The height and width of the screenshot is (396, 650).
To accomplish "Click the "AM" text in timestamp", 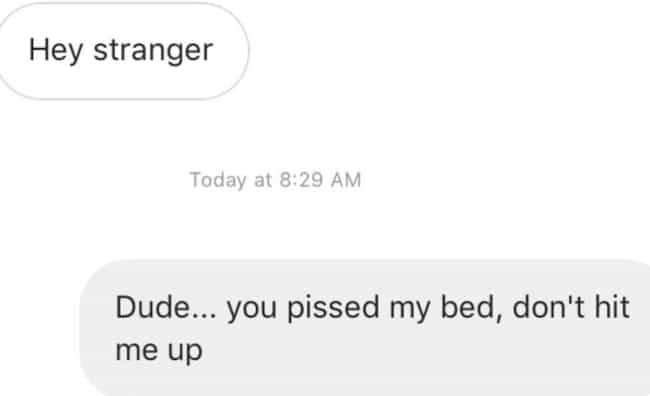I will tap(346, 180).
